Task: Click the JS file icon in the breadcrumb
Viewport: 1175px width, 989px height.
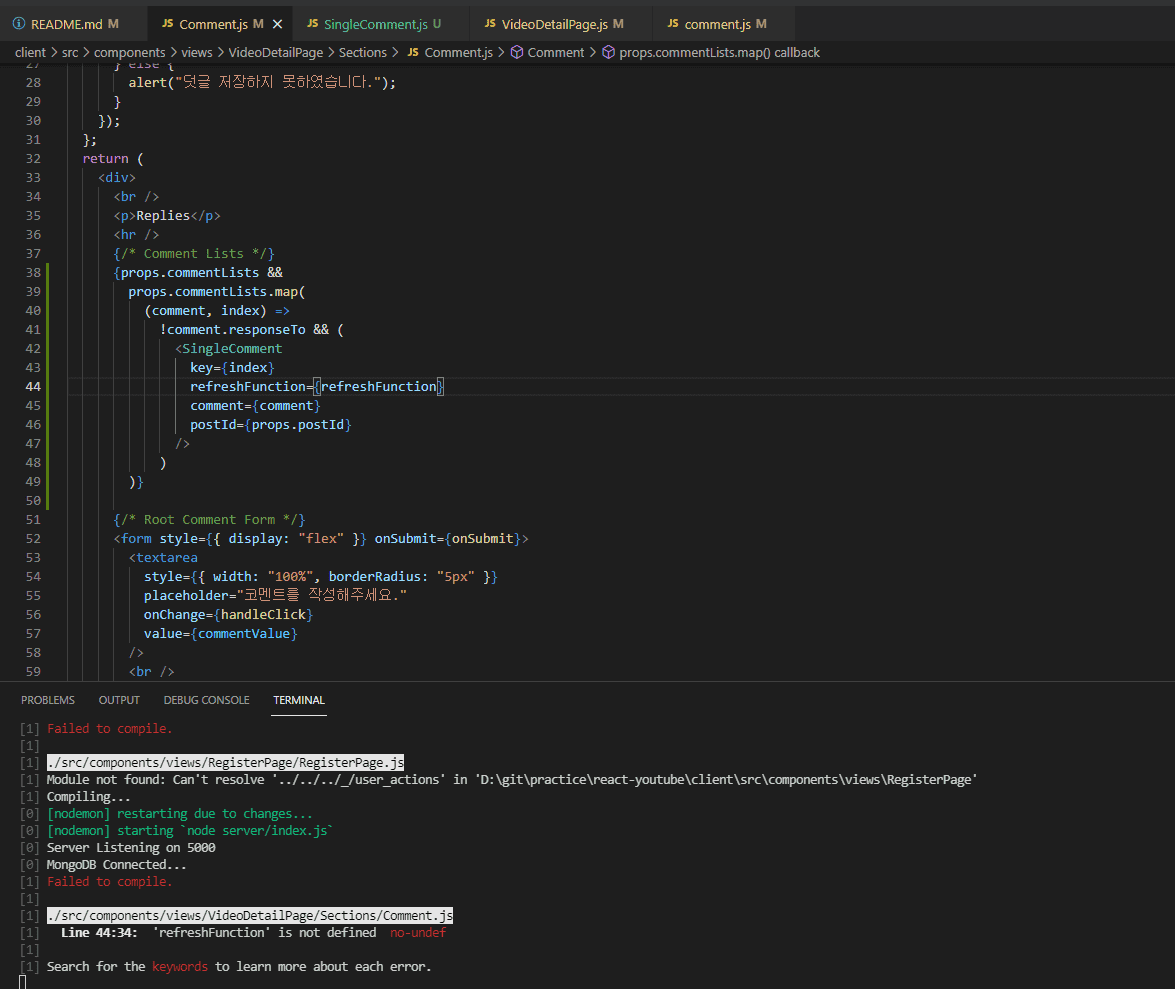Action: (x=412, y=52)
